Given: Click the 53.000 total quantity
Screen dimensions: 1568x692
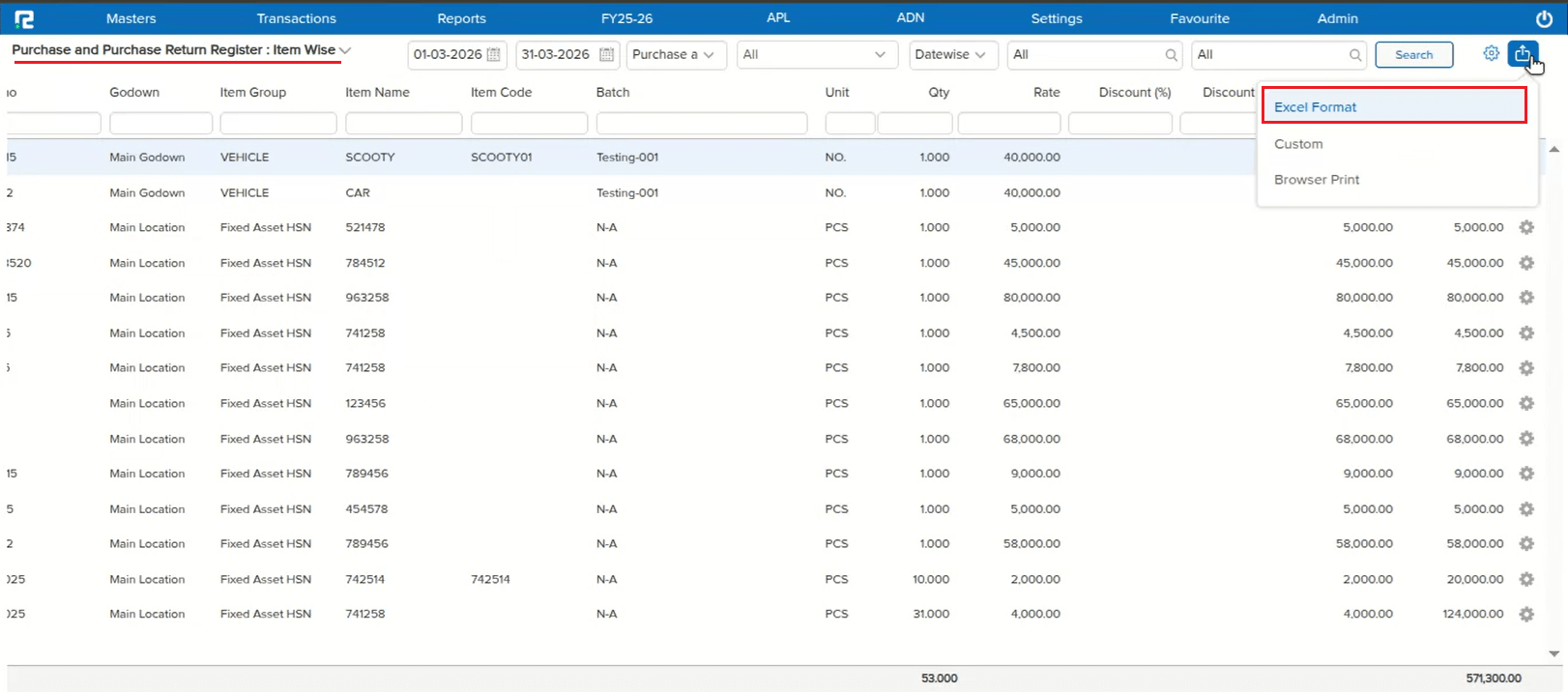Looking at the screenshot, I should [x=939, y=678].
